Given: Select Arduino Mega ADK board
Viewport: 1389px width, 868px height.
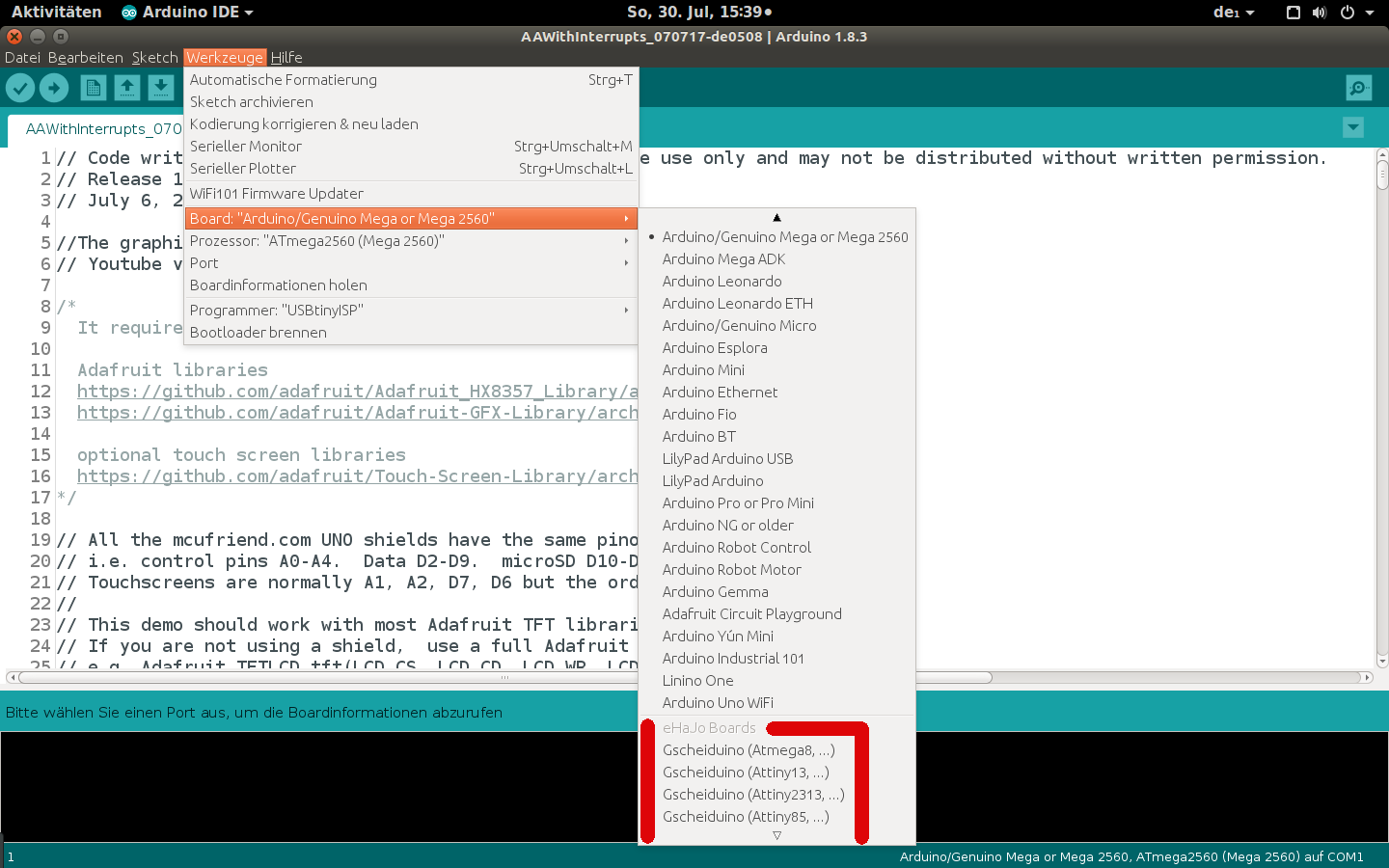Looking at the screenshot, I should (777, 259).
